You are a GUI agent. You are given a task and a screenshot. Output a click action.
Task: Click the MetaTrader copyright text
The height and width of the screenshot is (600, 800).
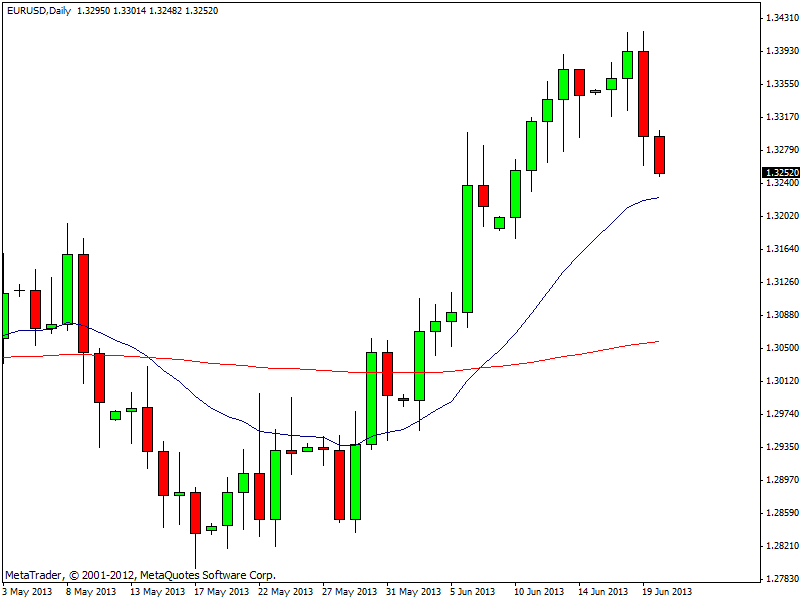[140, 575]
